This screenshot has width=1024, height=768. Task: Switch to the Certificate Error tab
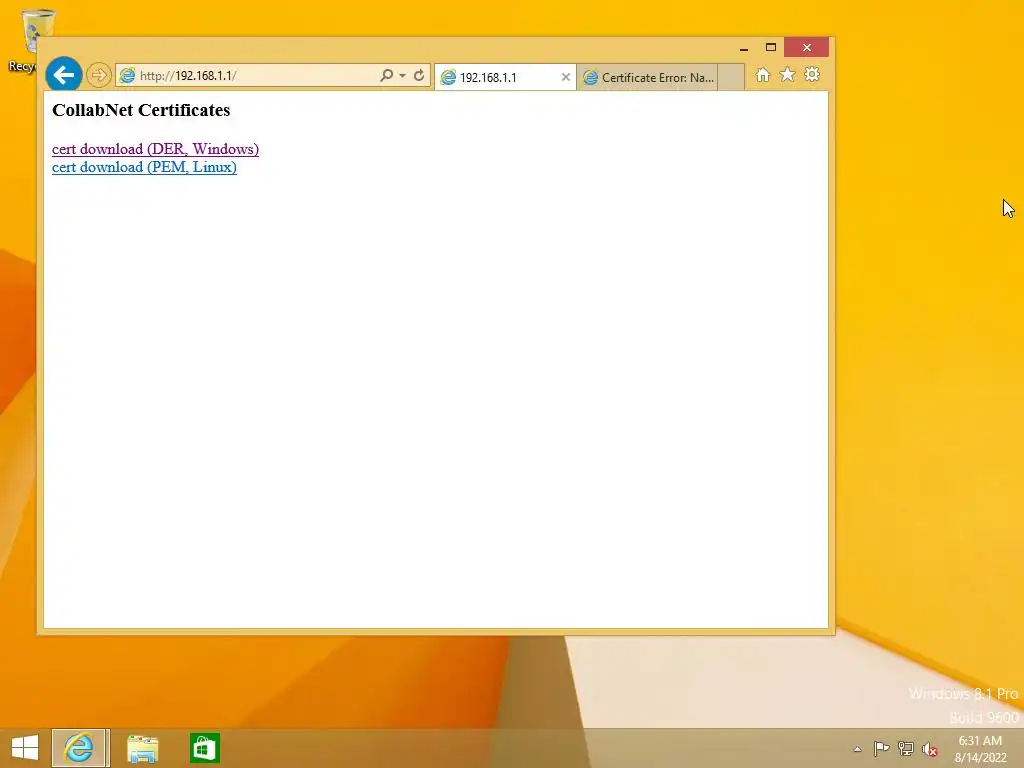pos(647,77)
